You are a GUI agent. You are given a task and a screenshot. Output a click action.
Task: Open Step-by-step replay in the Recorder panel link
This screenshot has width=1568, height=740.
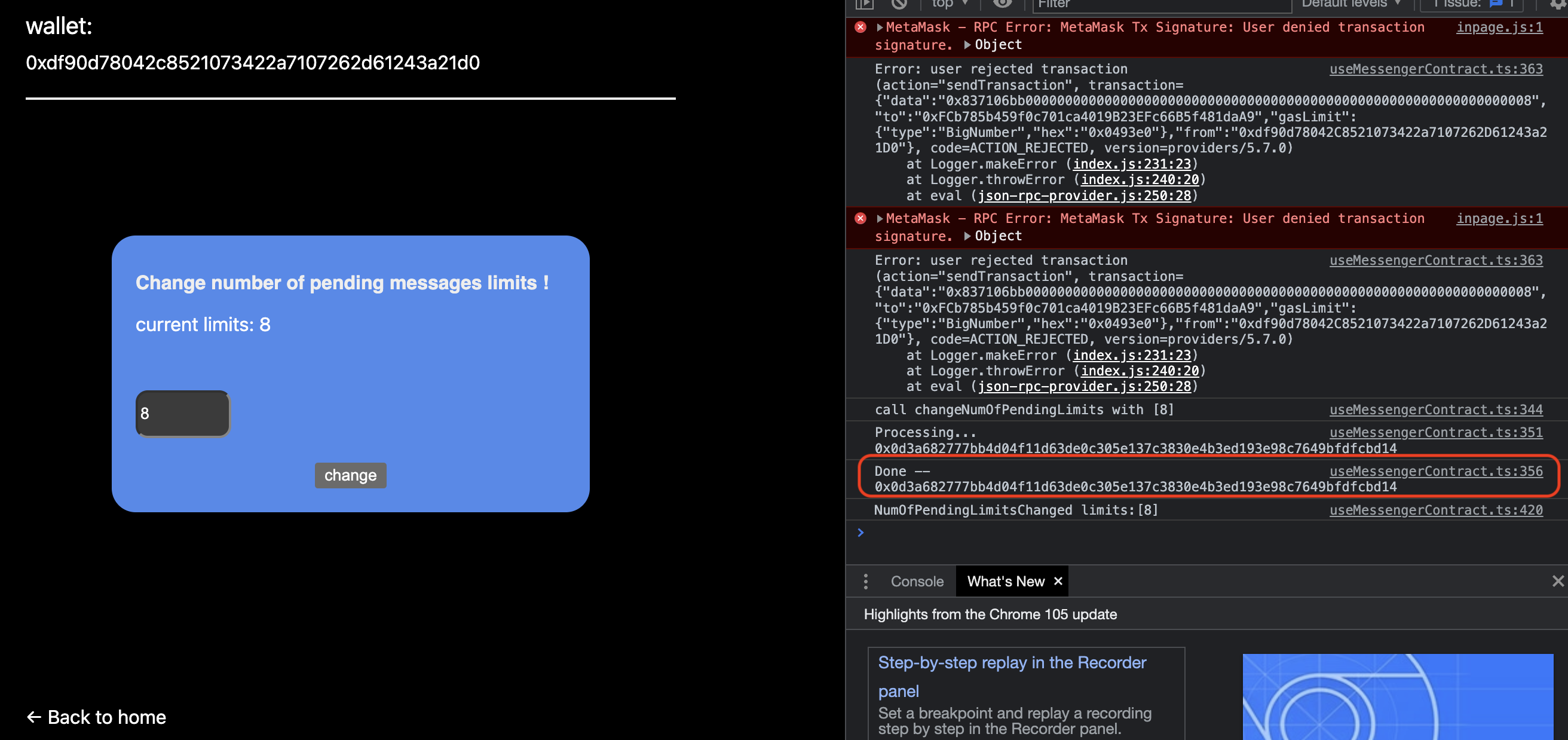pos(1012,676)
